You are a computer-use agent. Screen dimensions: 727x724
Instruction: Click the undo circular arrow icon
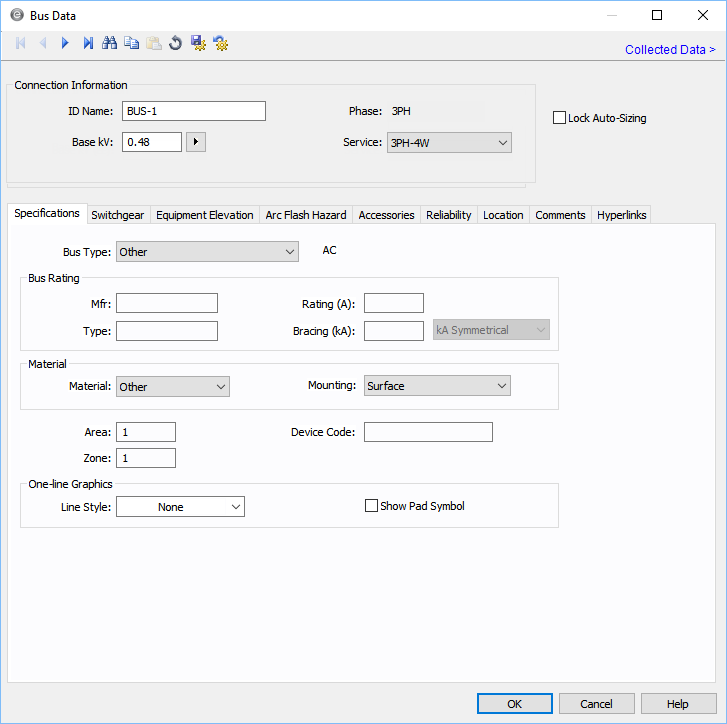click(x=176, y=43)
